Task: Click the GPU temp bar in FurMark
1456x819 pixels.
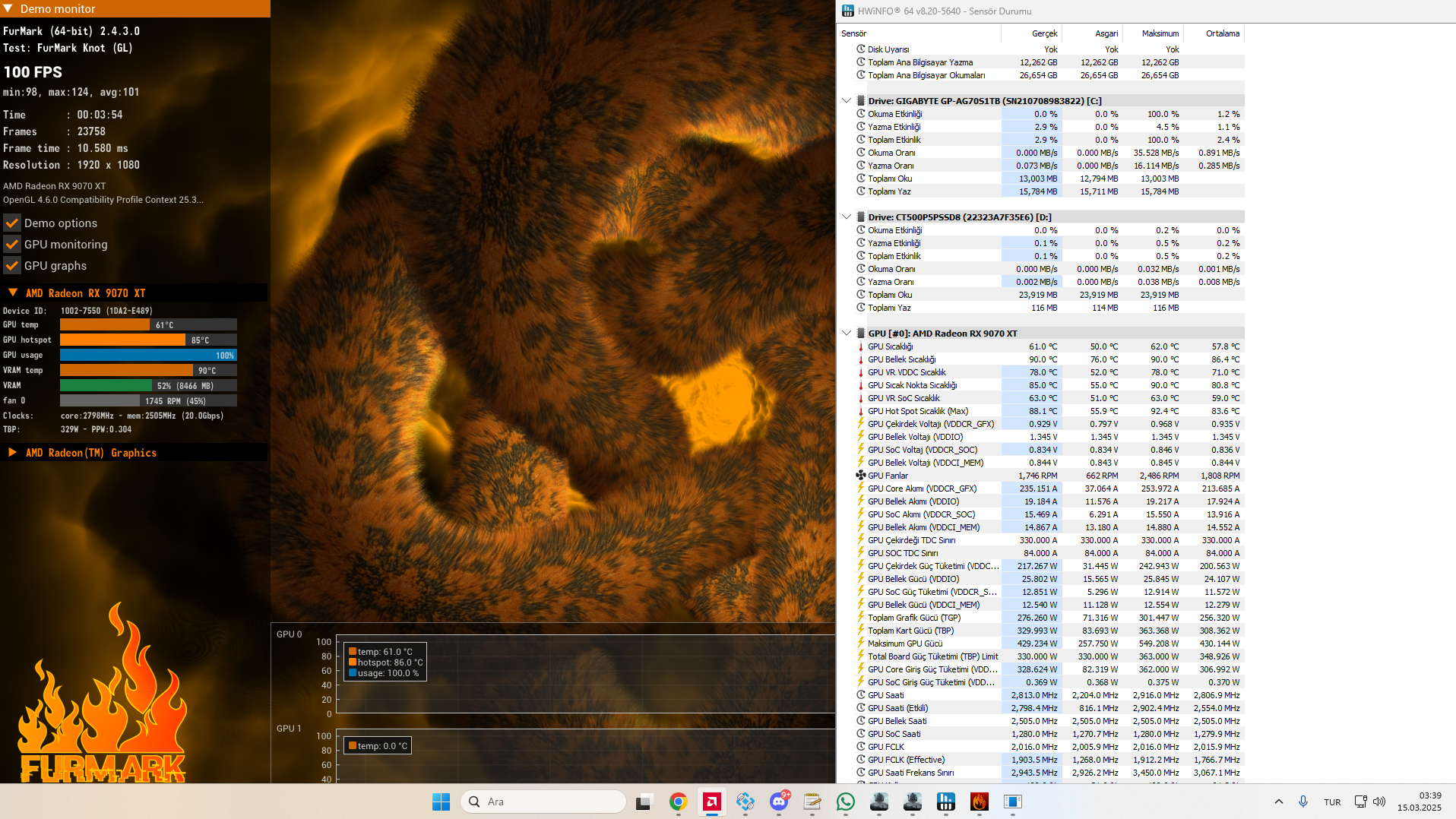Action: [148, 324]
